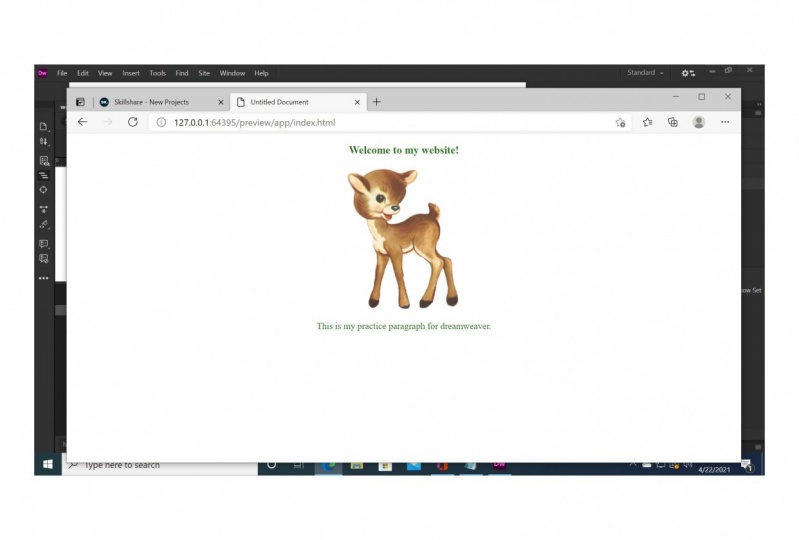The width and height of the screenshot is (799, 540).
Task: Reload the browser page
Action: tap(133, 122)
